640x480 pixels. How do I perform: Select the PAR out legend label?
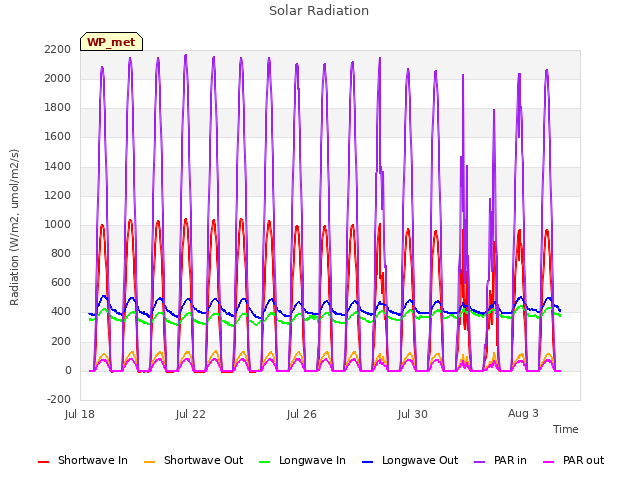583,460
